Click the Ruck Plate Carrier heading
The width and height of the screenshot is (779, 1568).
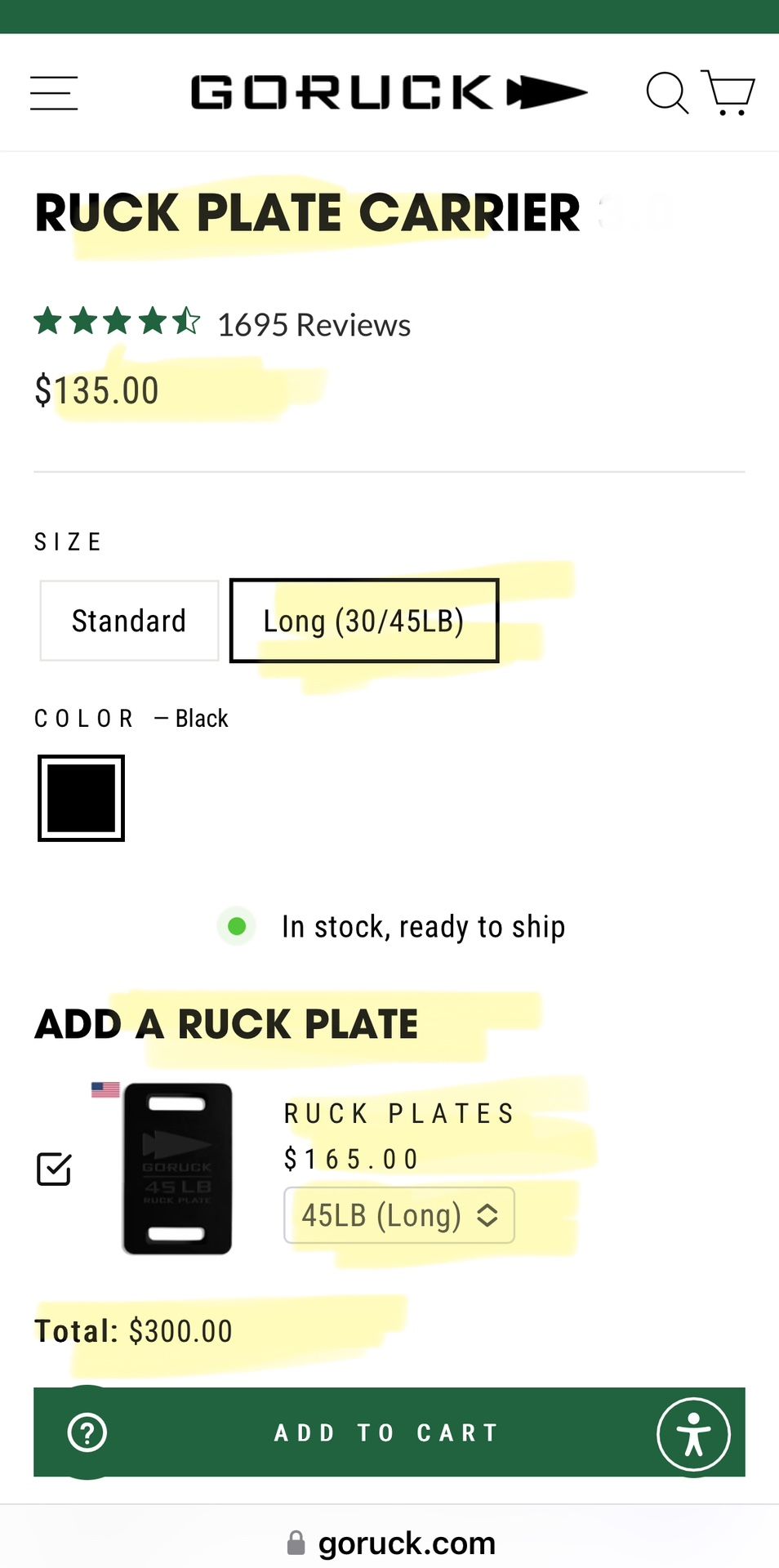308,213
